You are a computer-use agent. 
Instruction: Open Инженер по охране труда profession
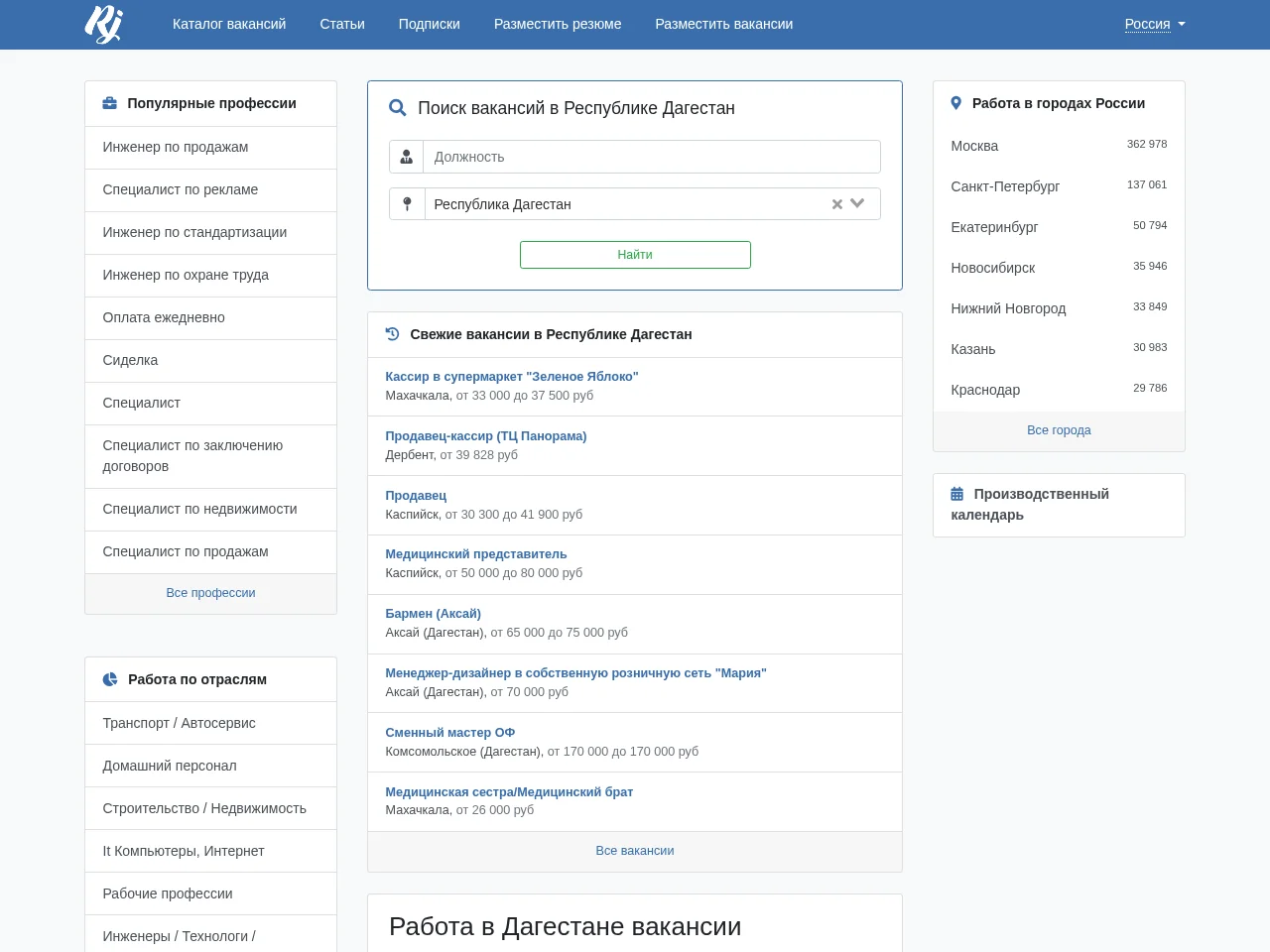(210, 275)
